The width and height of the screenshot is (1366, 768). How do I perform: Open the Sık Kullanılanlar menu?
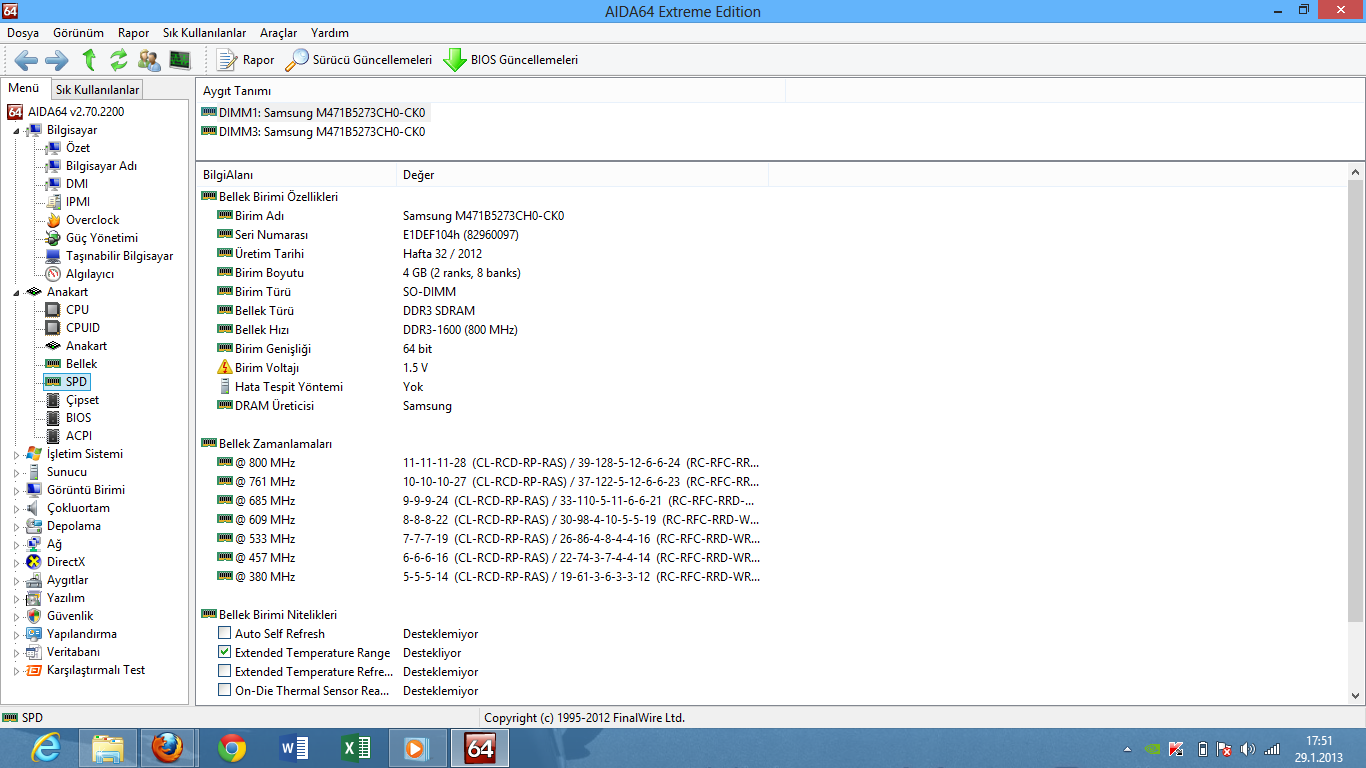(204, 33)
